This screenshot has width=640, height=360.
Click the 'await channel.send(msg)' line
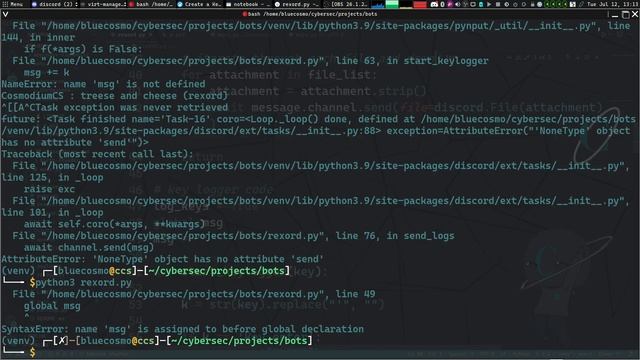(x=89, y=247)
